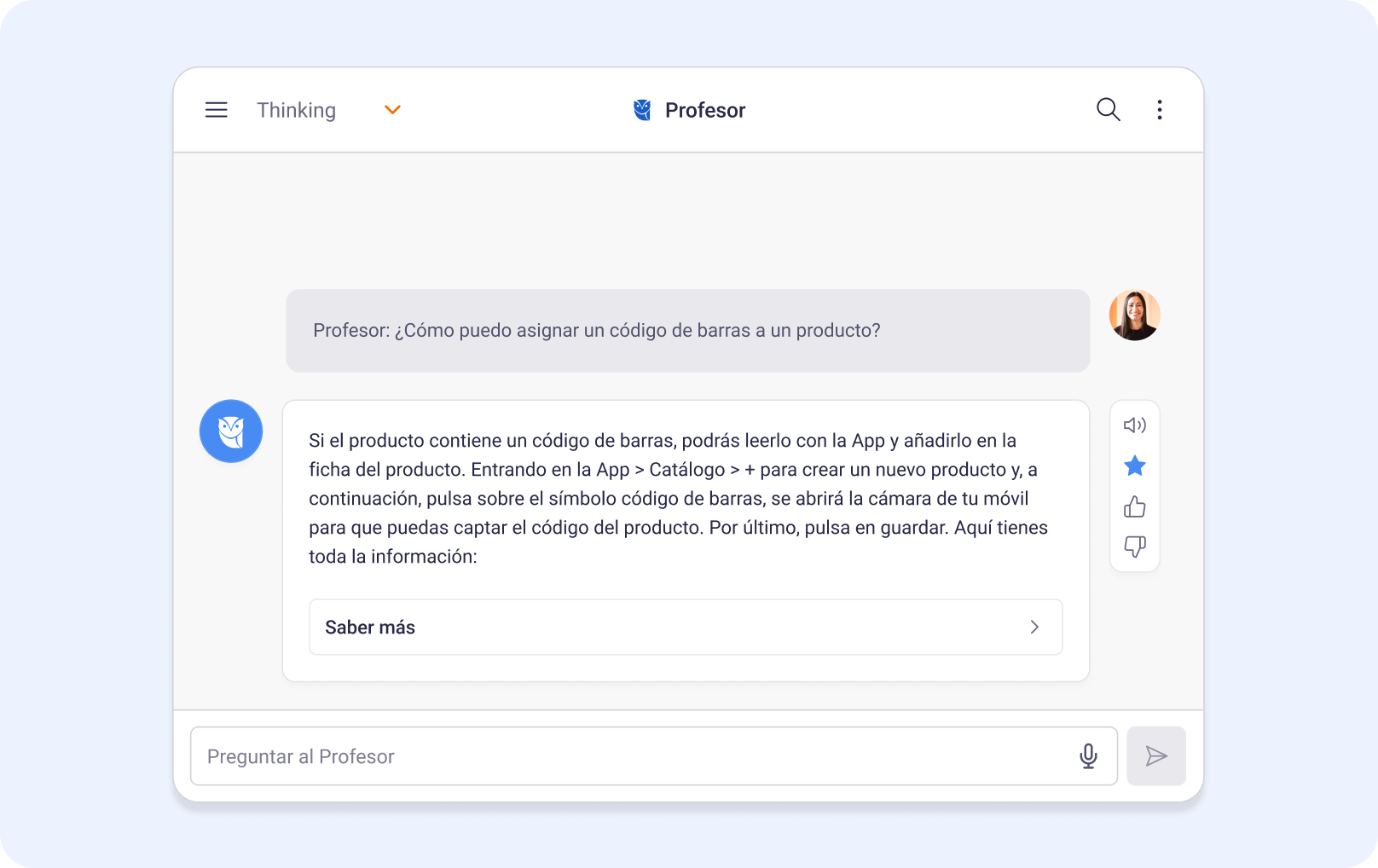
Task: Expand Saber más with its chevron arrow
Action: click(1034, 627)
